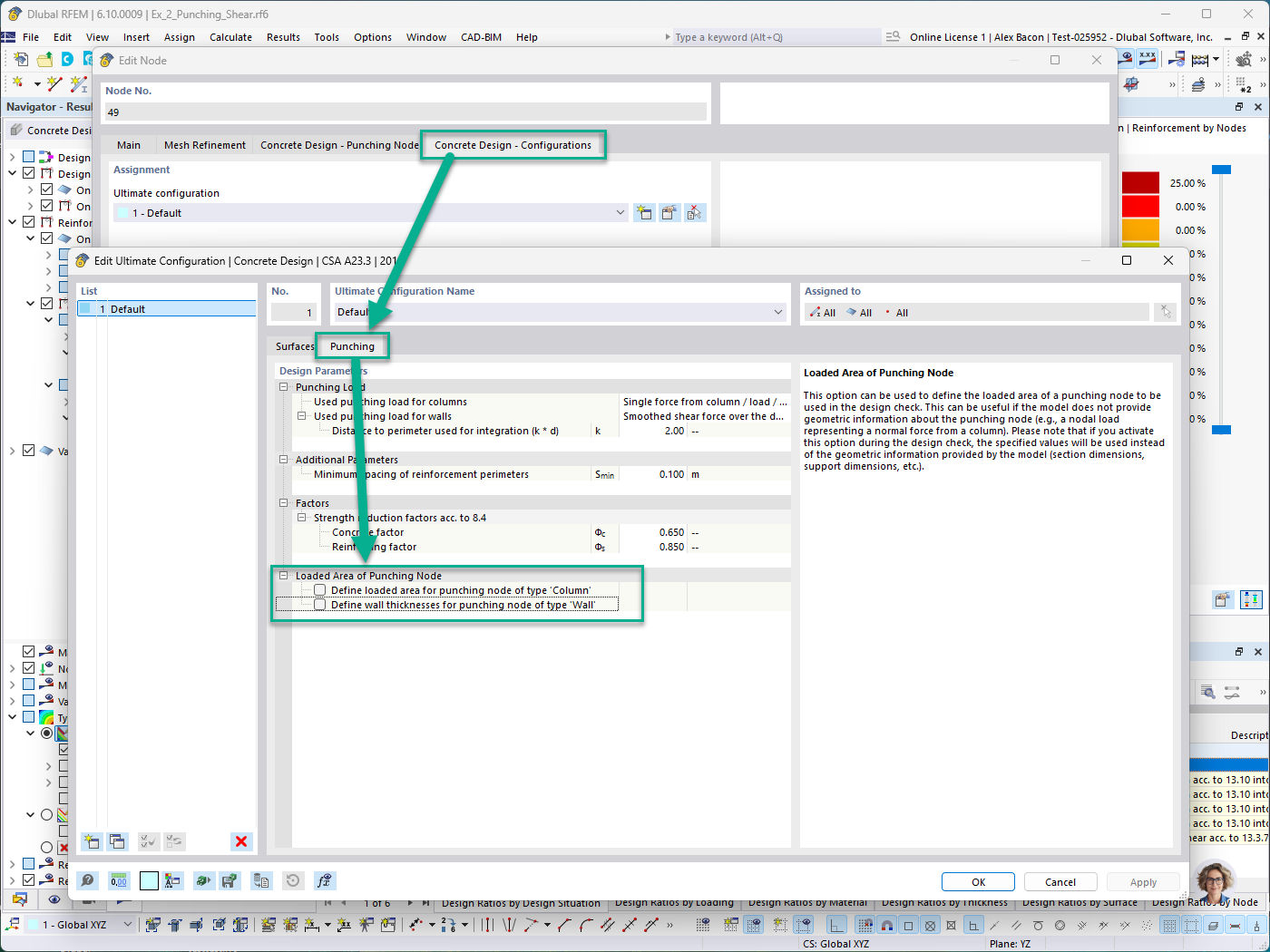Open the help comment tool in the dialog
Screen dimensions: 1270x952
point(87,880)
